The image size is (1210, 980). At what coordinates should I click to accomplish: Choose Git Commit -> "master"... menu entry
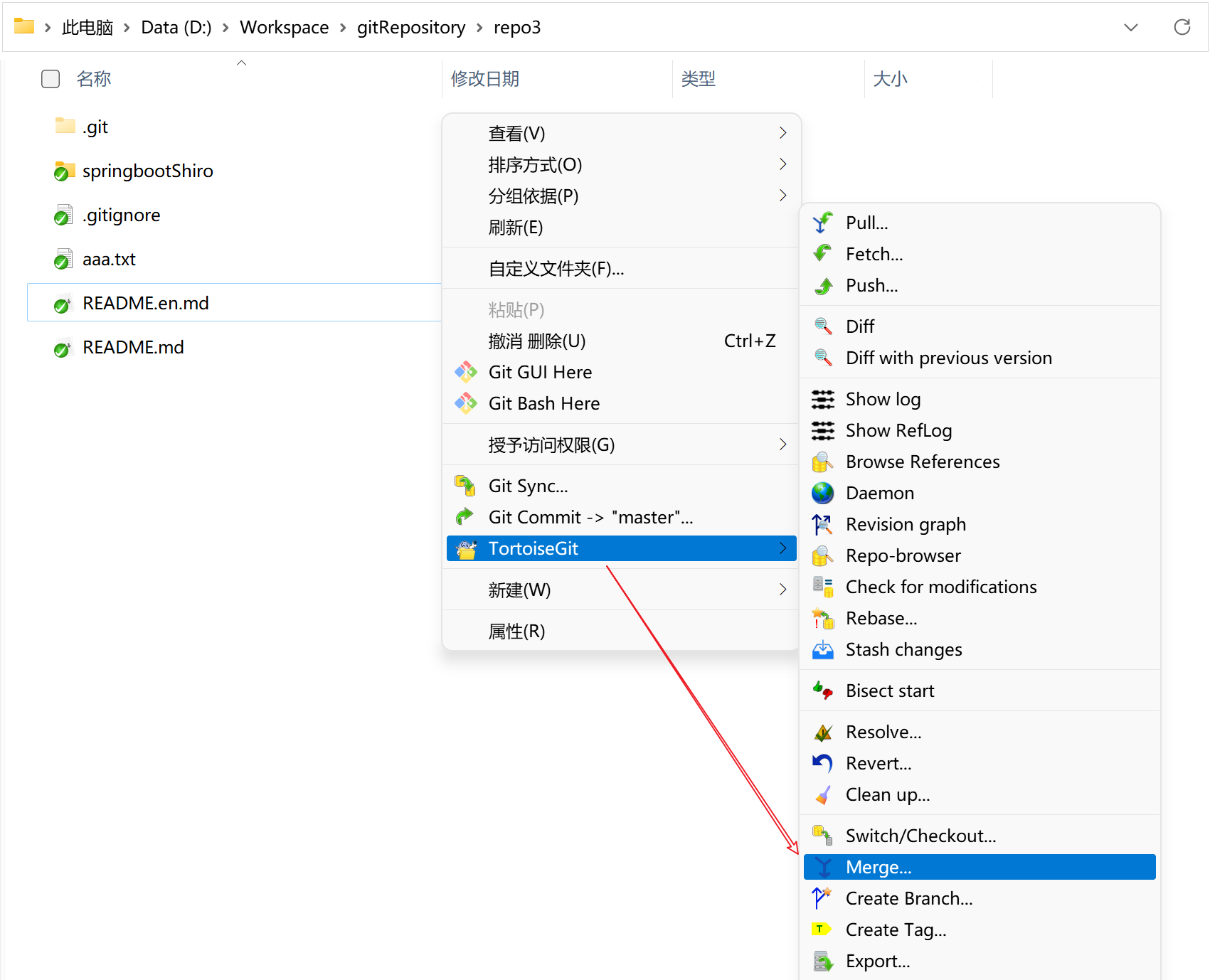coord(590,517)
